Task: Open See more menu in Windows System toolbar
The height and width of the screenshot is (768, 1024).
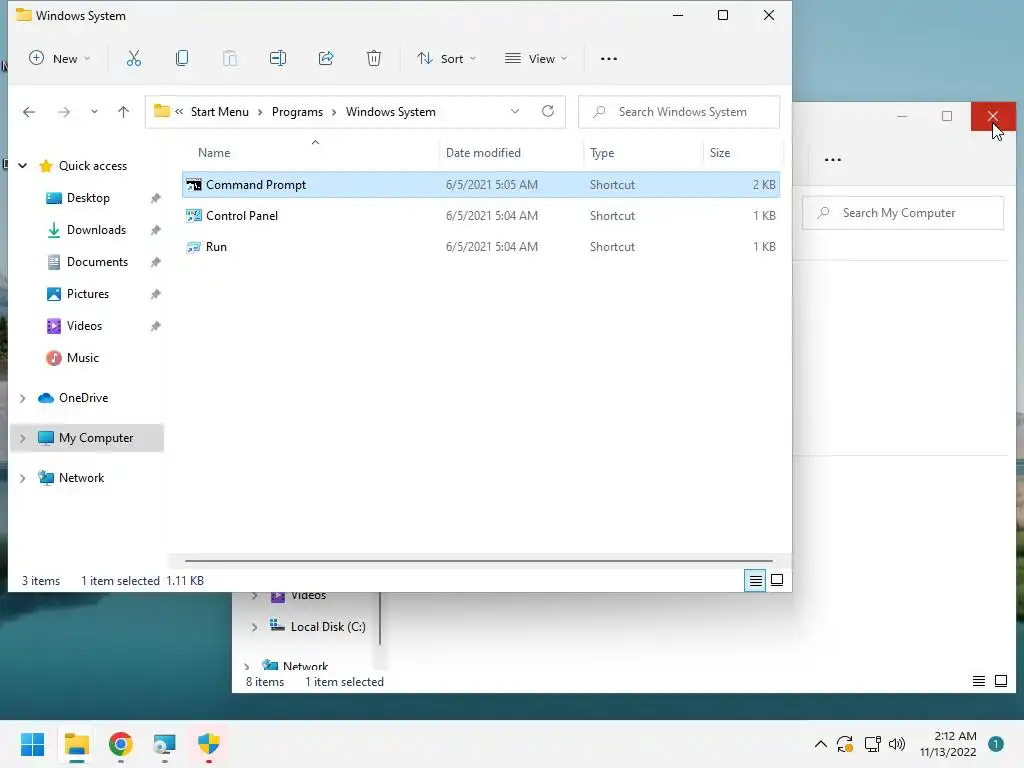Action: (x=609, y=59)
